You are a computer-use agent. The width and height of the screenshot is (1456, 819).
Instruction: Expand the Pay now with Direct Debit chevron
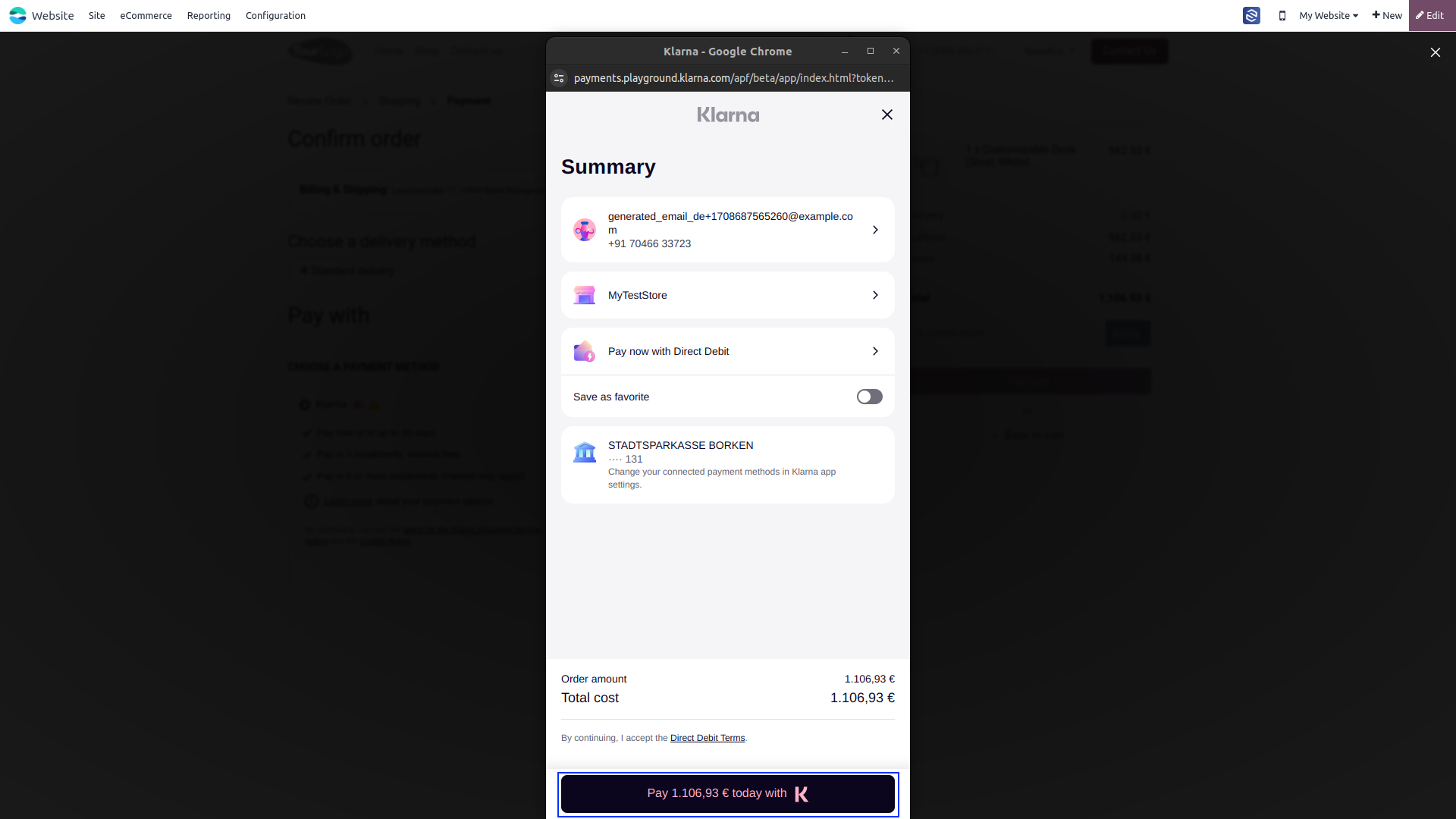(x=875, y=351)
